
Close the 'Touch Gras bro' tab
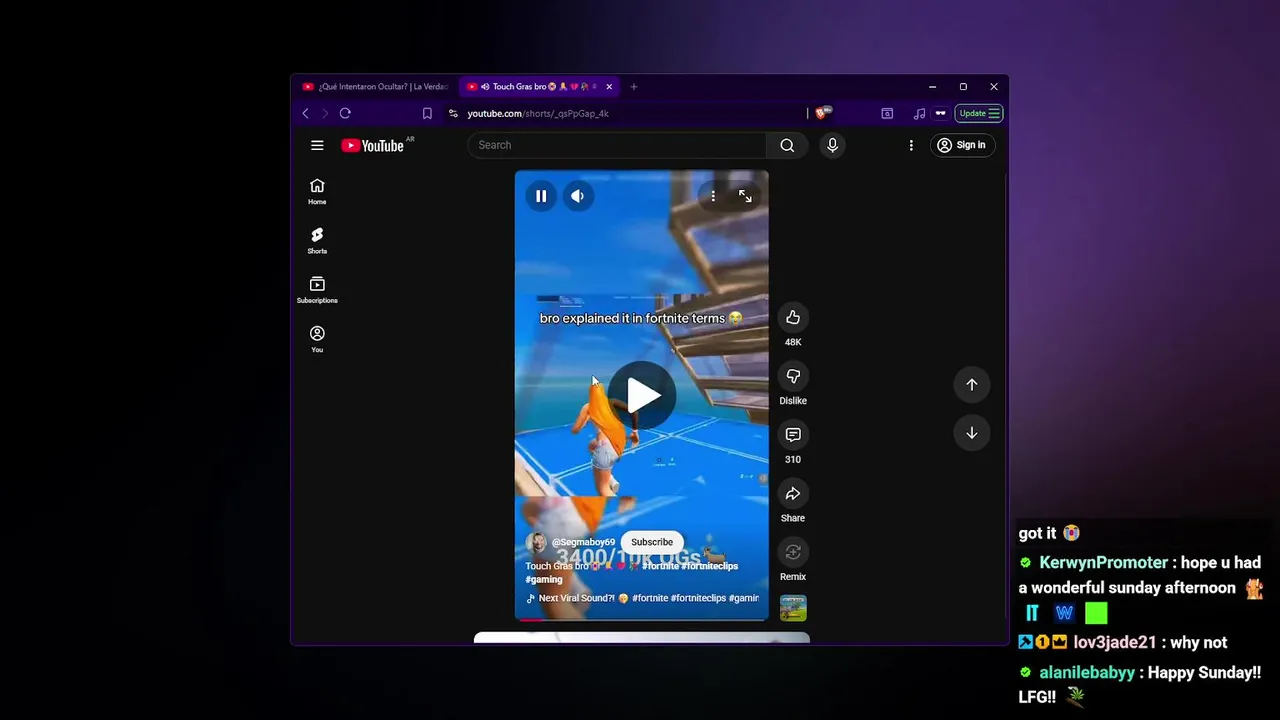pos(609,87)
